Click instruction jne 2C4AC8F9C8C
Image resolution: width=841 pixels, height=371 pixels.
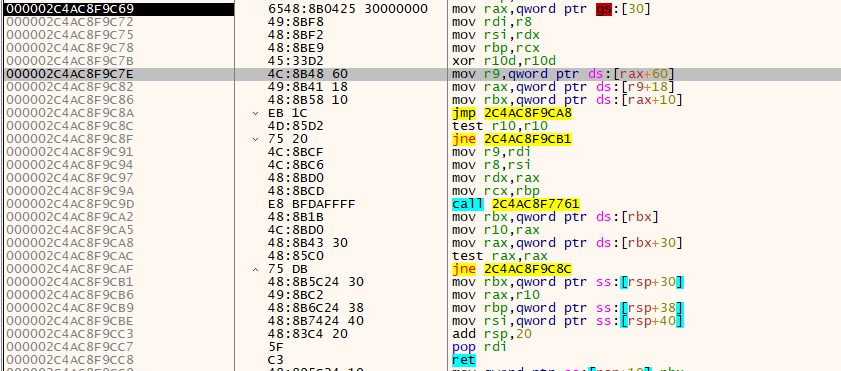[x=512, y=270]
